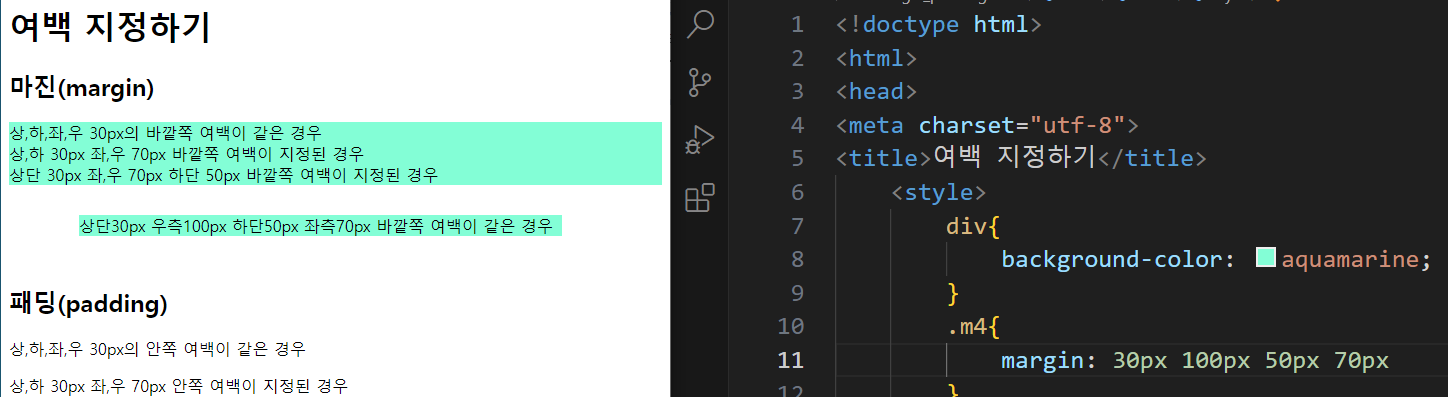Image resolution: width=1448 pixels, height=397 pixels.
Task: Click the div{ selector in code
Action: click(973, 226)
